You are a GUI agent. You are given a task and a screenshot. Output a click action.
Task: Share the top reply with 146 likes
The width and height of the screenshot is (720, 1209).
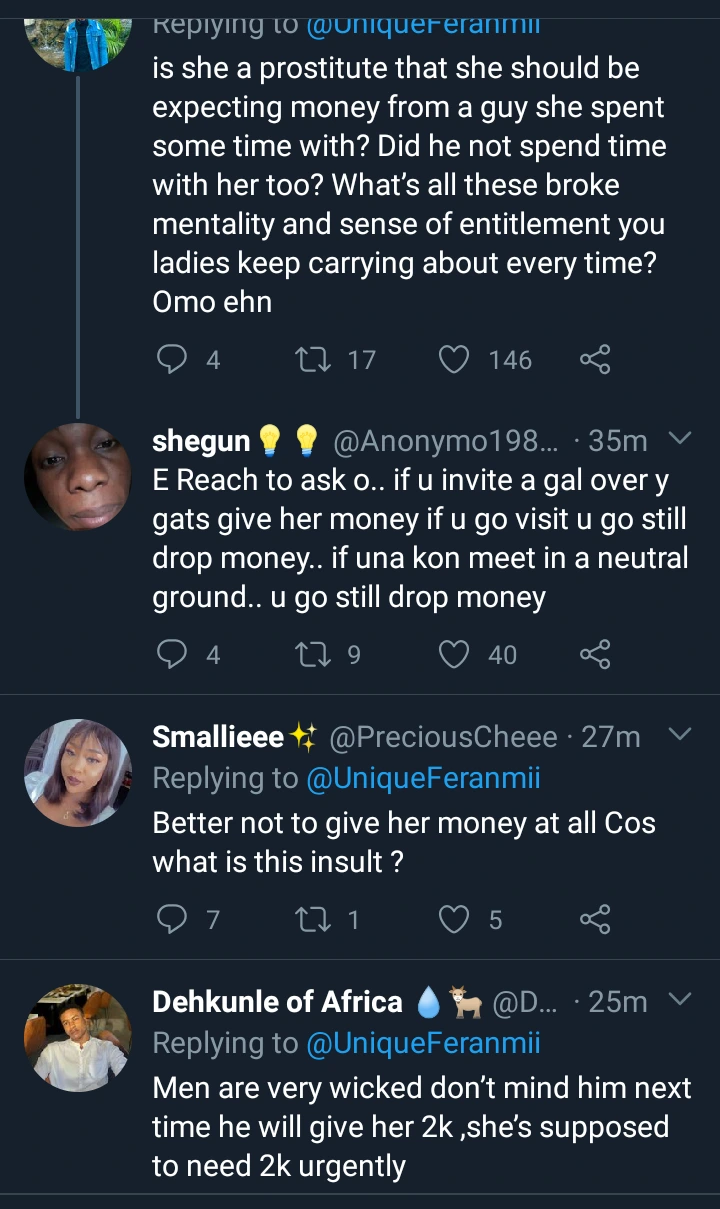595,360
